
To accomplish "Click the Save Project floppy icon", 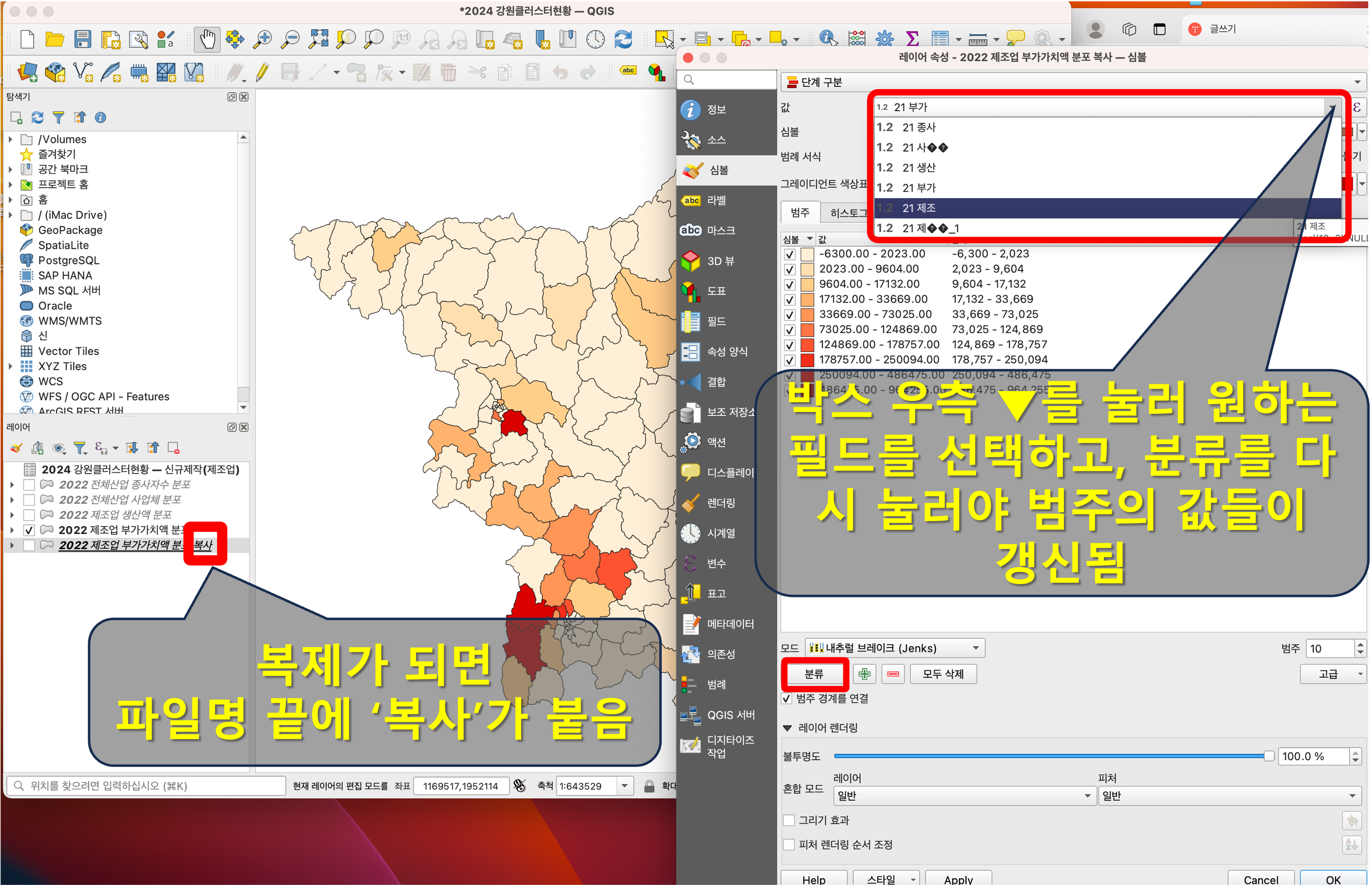I will tap(82, 39).
